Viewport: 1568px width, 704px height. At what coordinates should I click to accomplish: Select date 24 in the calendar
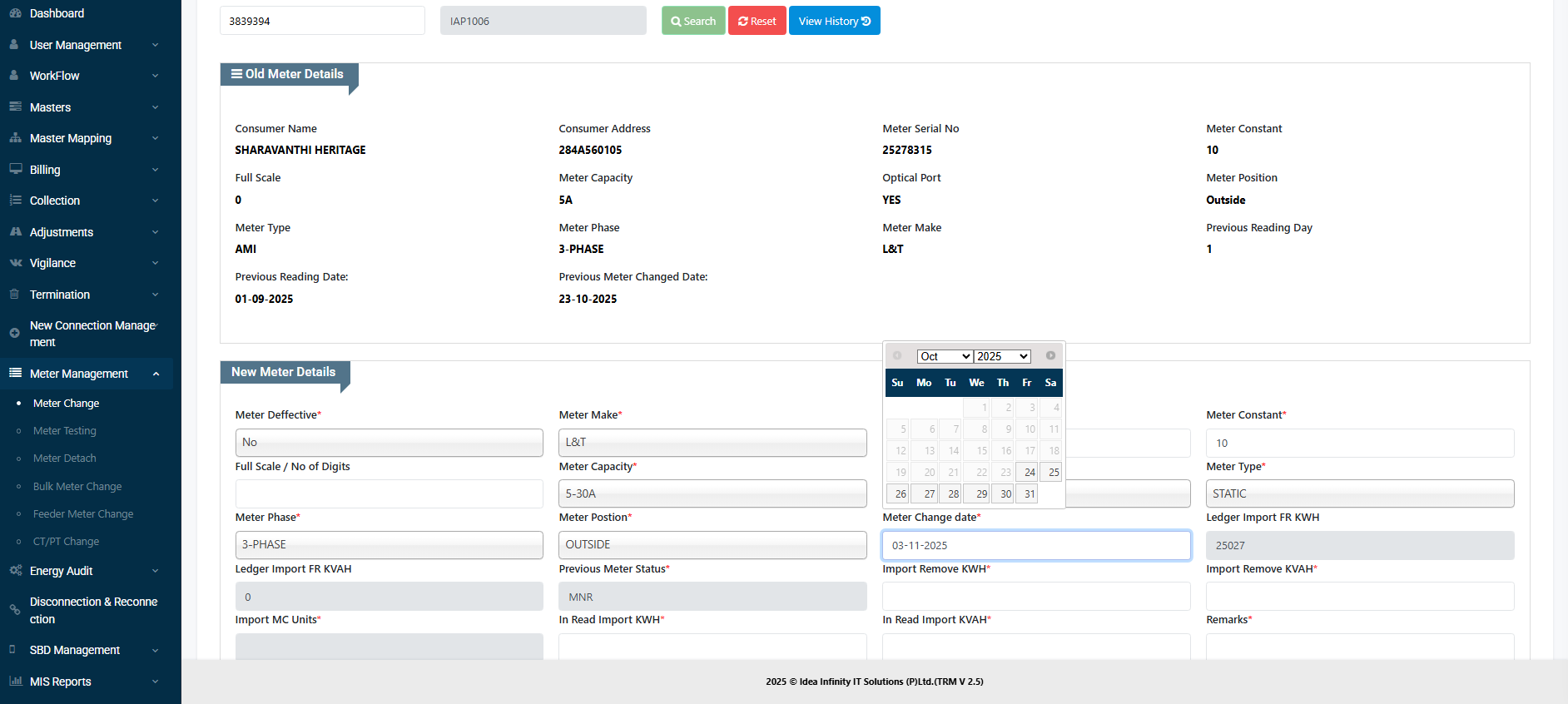(1027, 472)
